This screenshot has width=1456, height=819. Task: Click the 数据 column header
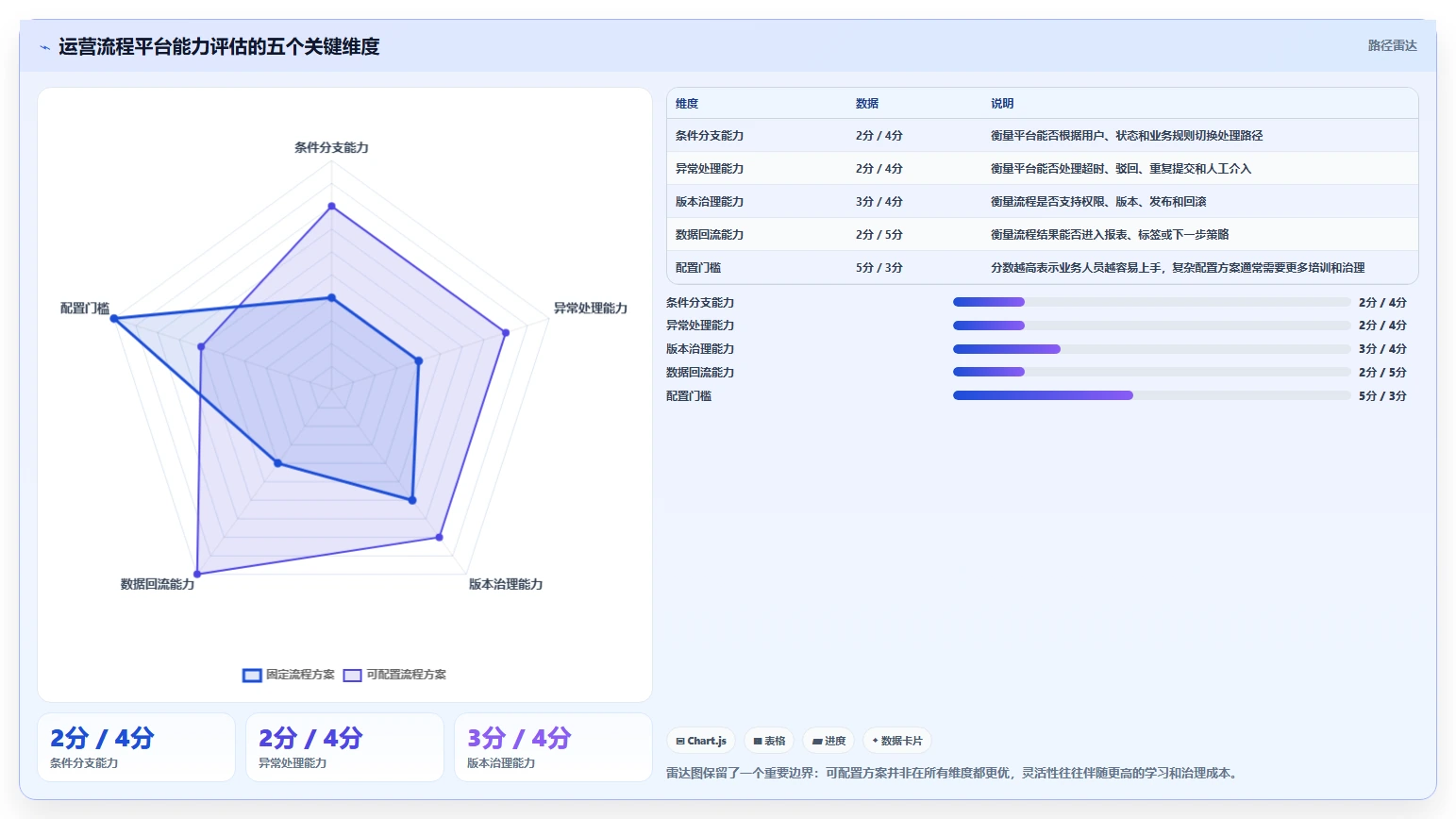point(867,104)
